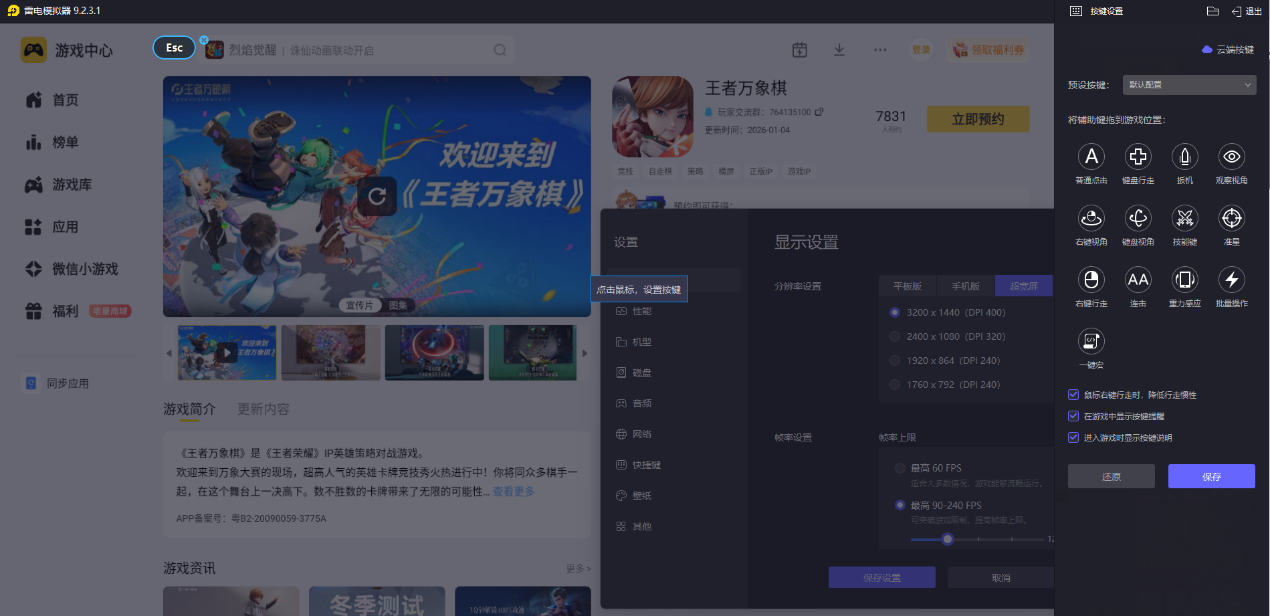
Task: Click the reload icon on the banner video
Action: pyautogui.click(x=377, y=196)
